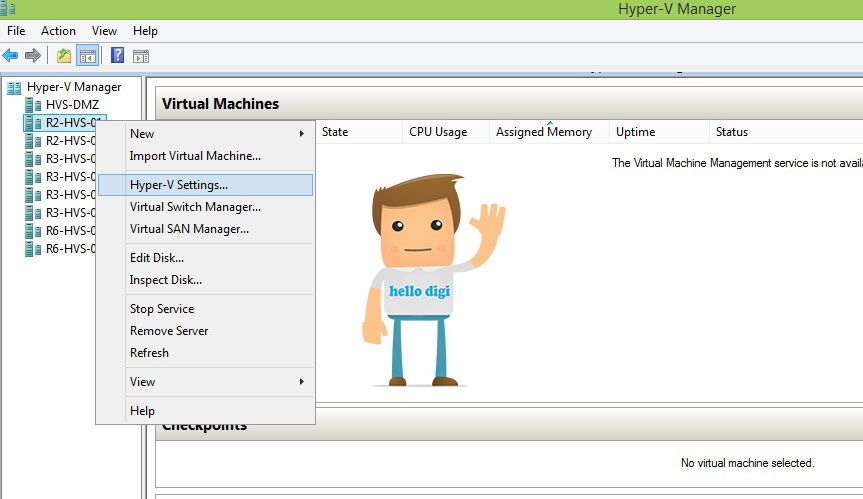This screenshot has height=499, width=863.
Task: Toggle the Show/Hide Console Tree toolbar icon
Action: pos(88,56)
